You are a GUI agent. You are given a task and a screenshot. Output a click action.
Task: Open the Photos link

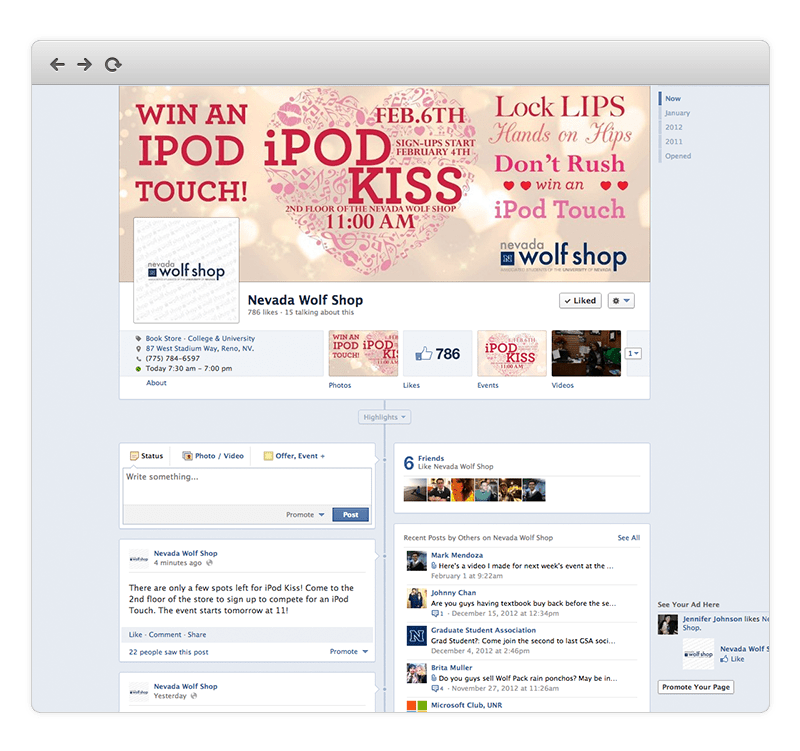point(340,385)
